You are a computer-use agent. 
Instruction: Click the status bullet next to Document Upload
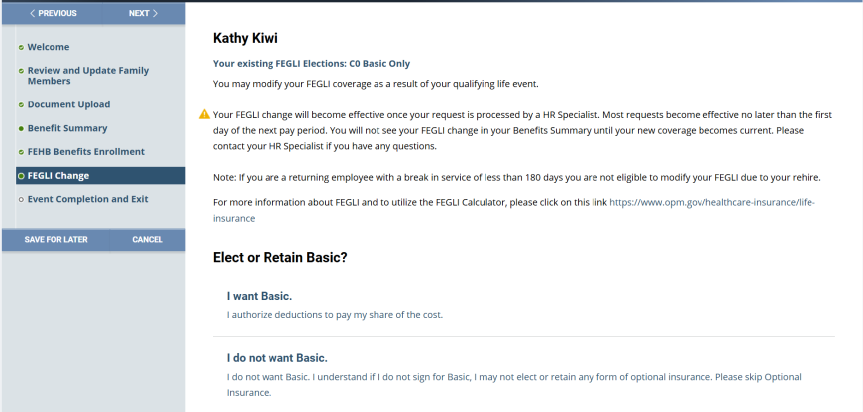21,104
